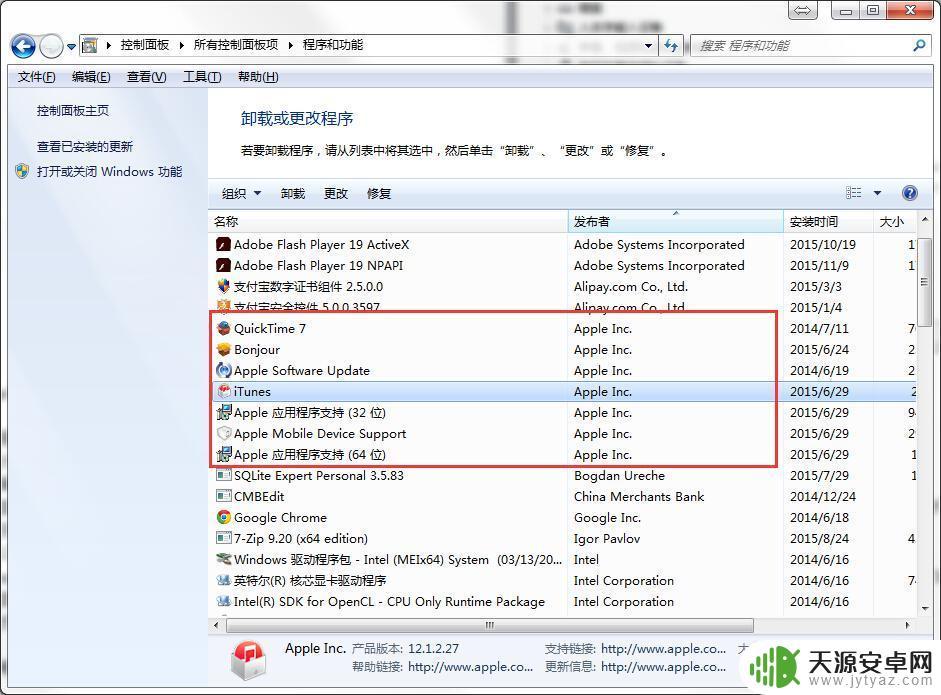The height and width of the screenshot is (695, 941).
Task: Click the refresh button beside address bar
Action: pyautogui.click(x=671, y=46)
